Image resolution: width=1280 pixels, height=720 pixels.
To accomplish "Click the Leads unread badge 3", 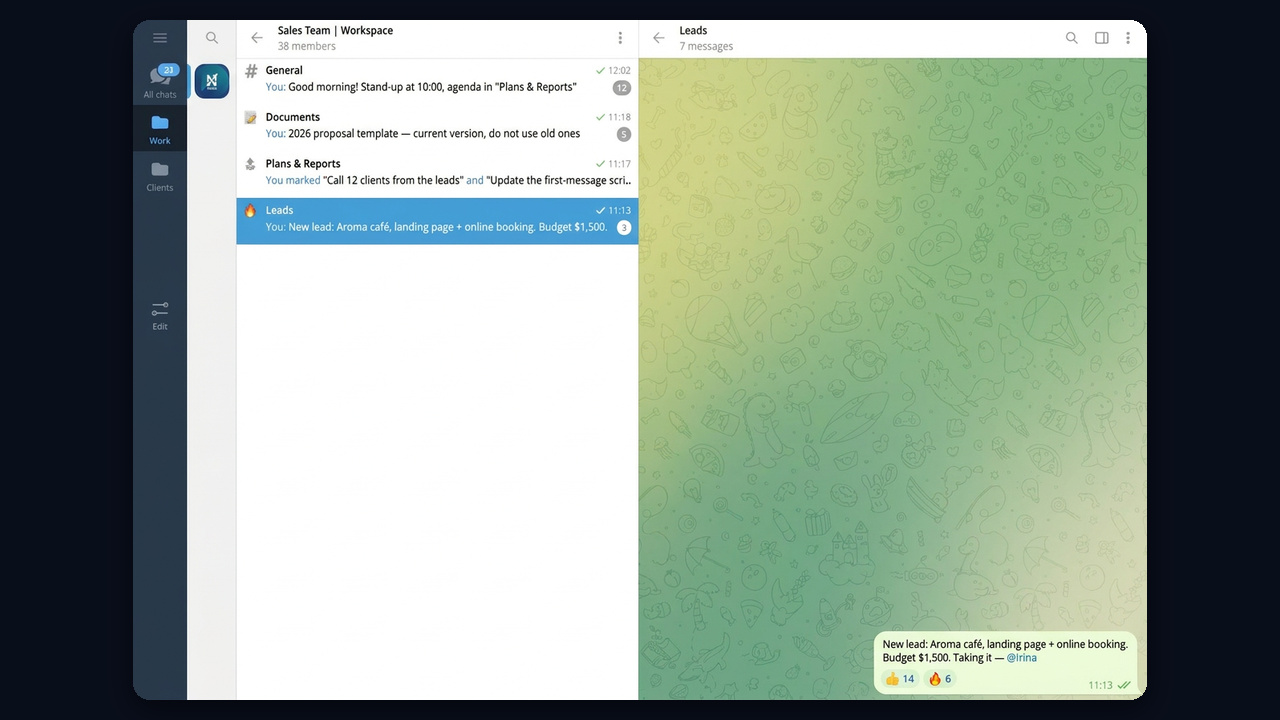I will (x=624, y=228).
